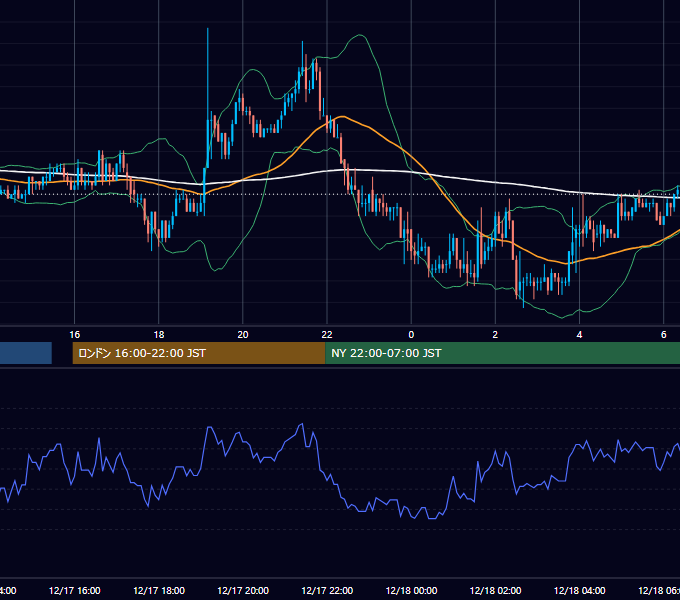Click the hour 2 axis label

click(x=495, y=334)
